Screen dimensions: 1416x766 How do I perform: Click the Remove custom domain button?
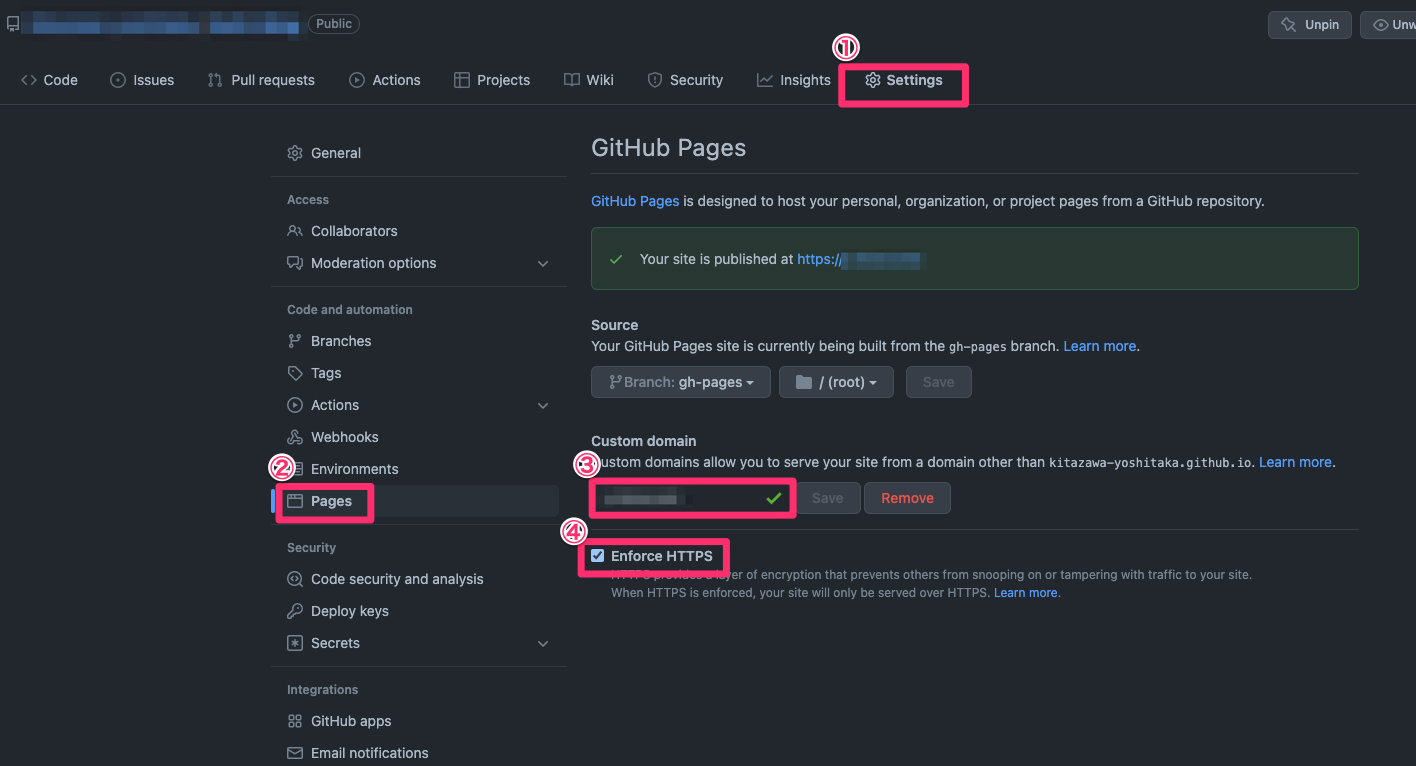coord(907,498)
